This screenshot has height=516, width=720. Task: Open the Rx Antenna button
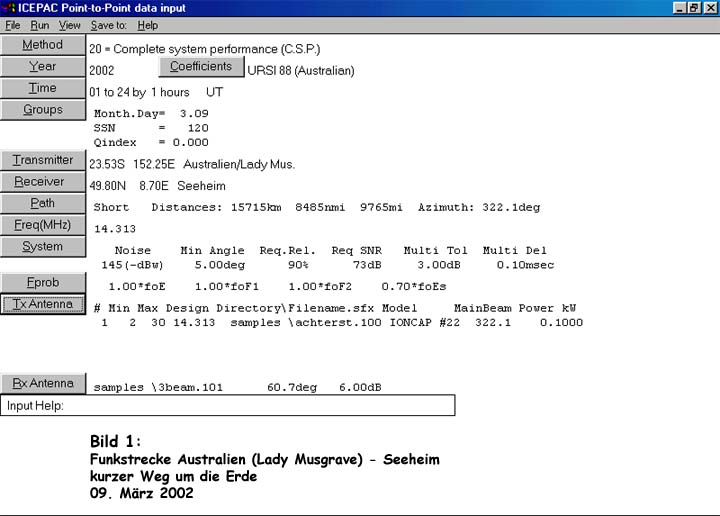tap(43, 384)
